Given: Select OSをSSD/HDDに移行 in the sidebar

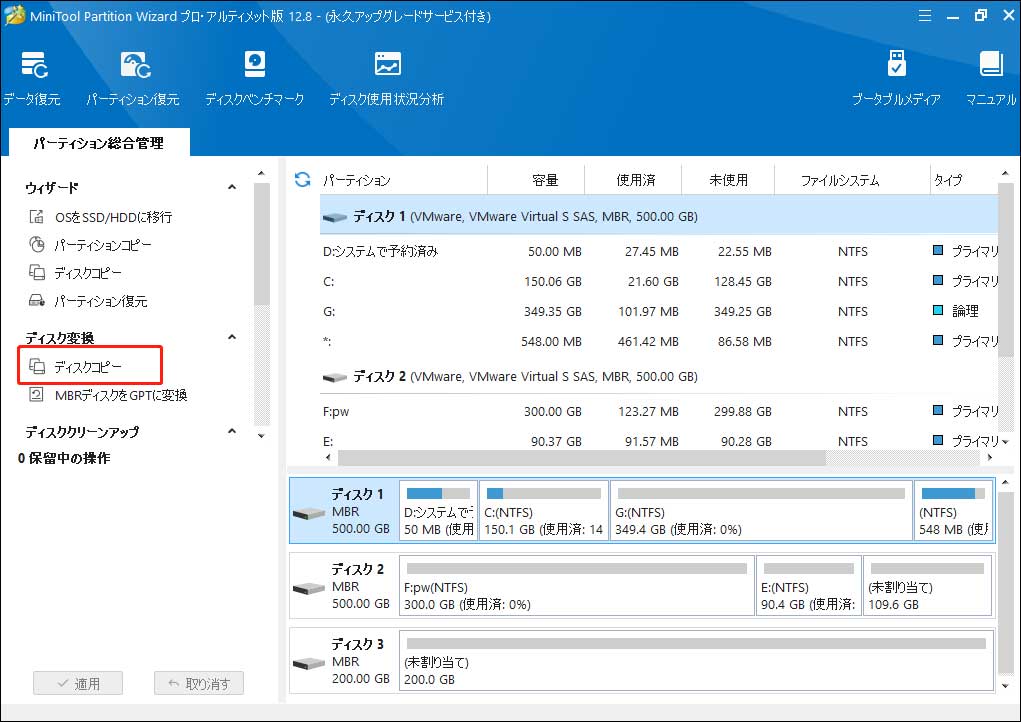Looking at the screenshot, I should coord(98,216).
